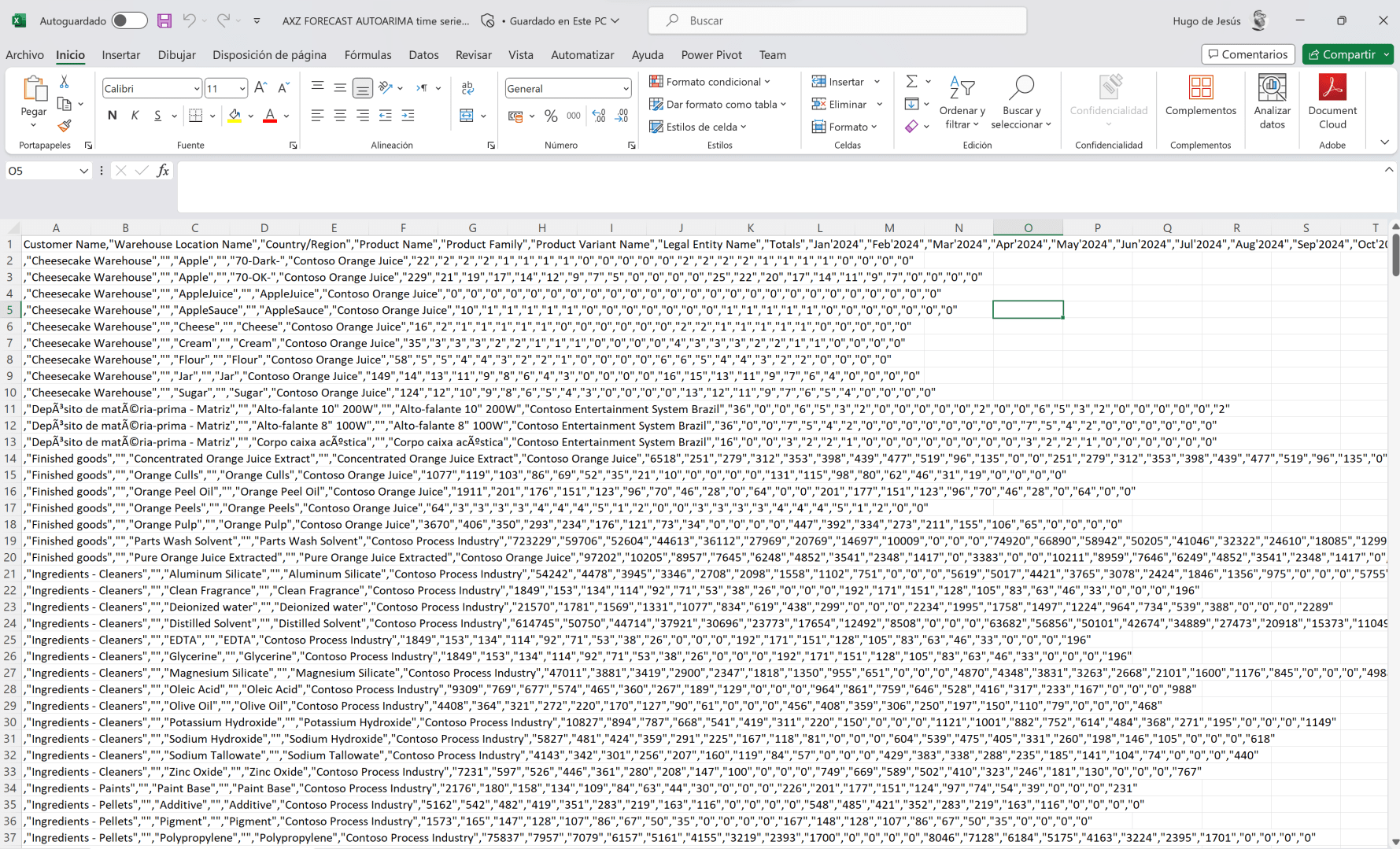
Task: Open the Comentarios pane button
Action: pos(1247,54)
